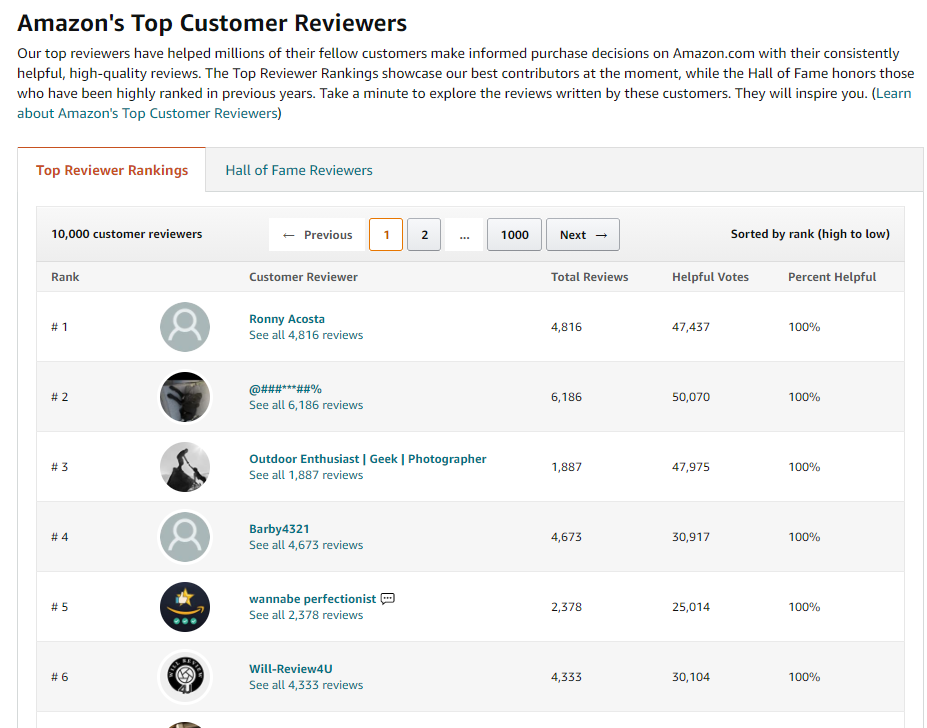Image resolution: width=927 pixels, height=728 pixels.
Task: Open the Learn about Amazon's Top Customer Reviewers link
Action: pyautogui.click(x=464, y=103)
